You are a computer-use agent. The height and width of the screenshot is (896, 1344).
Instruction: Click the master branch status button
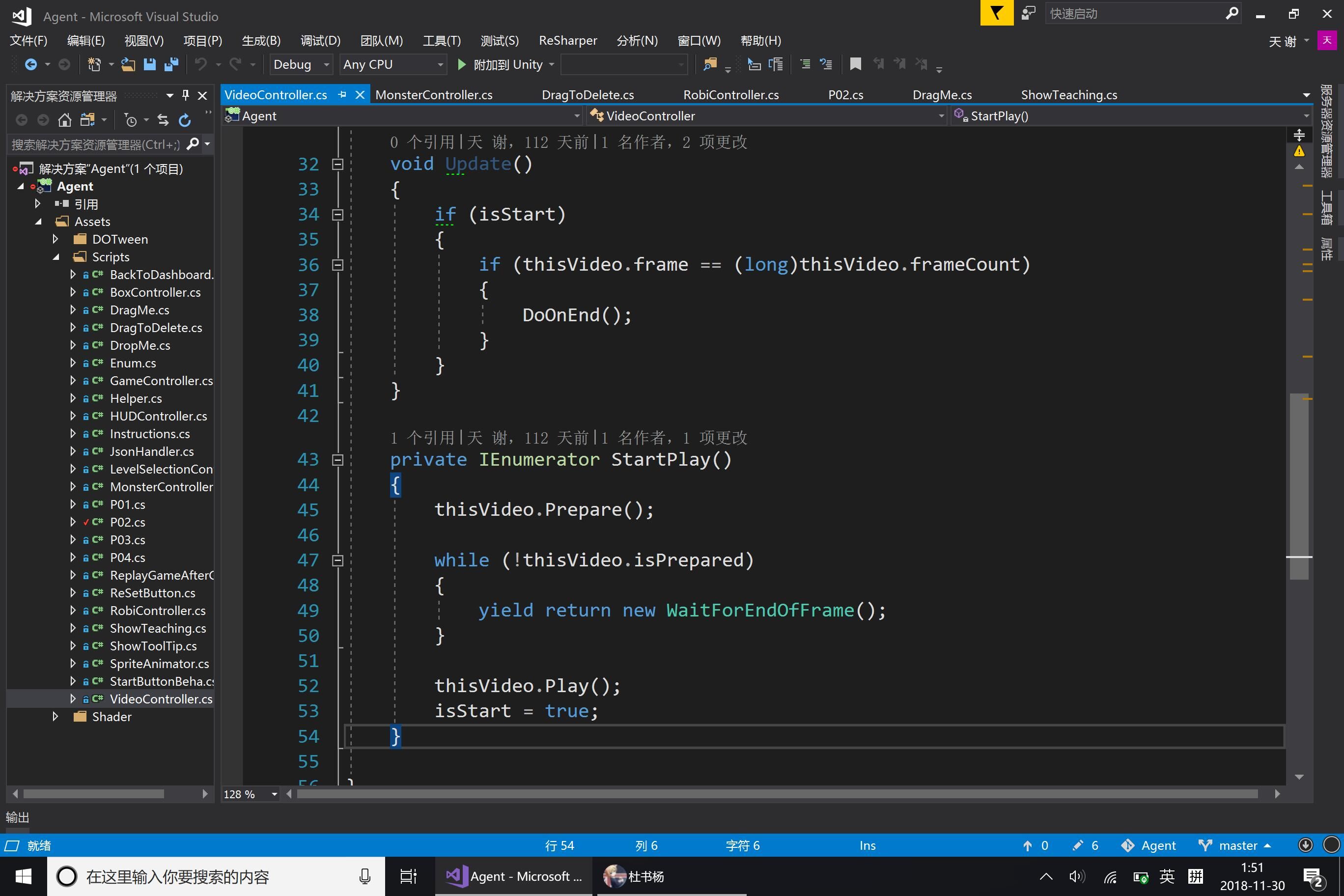pyautogui.click(x=1235, y=845)
